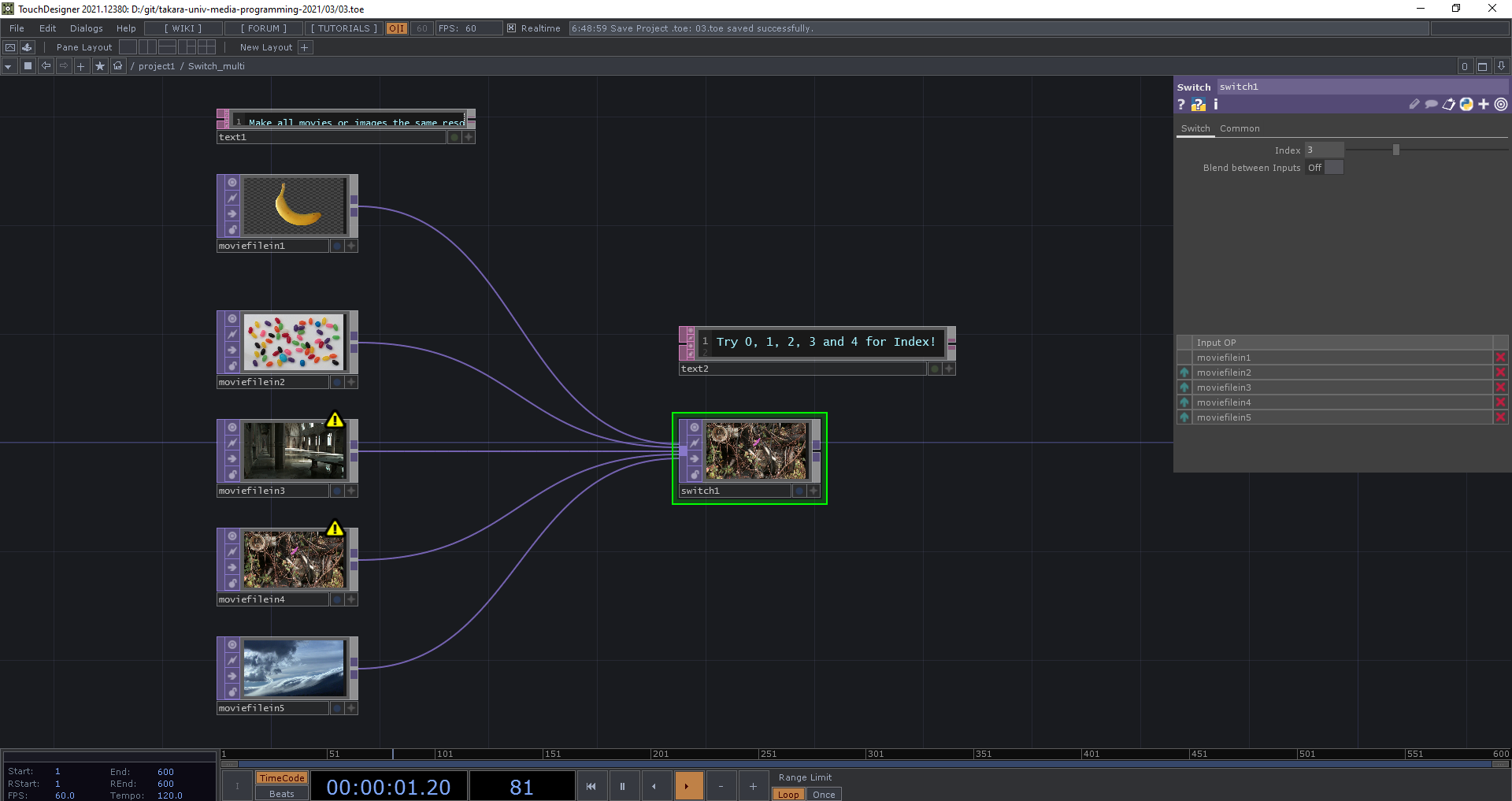Screen dimensions: 1512x801
Task: Open the TUTORIALS link
Action: 343,28
